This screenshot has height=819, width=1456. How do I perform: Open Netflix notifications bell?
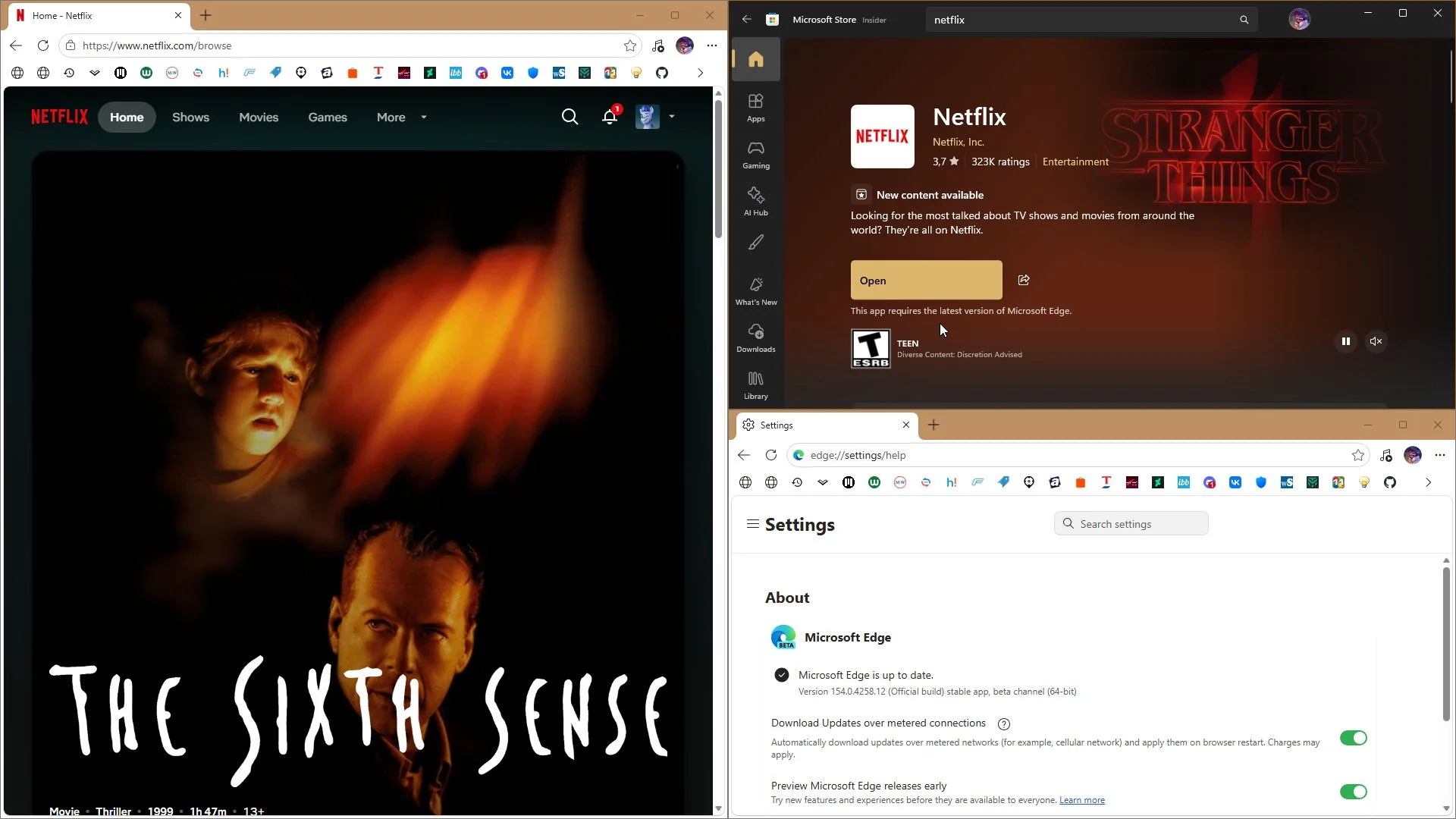click(x=610, y=117)
